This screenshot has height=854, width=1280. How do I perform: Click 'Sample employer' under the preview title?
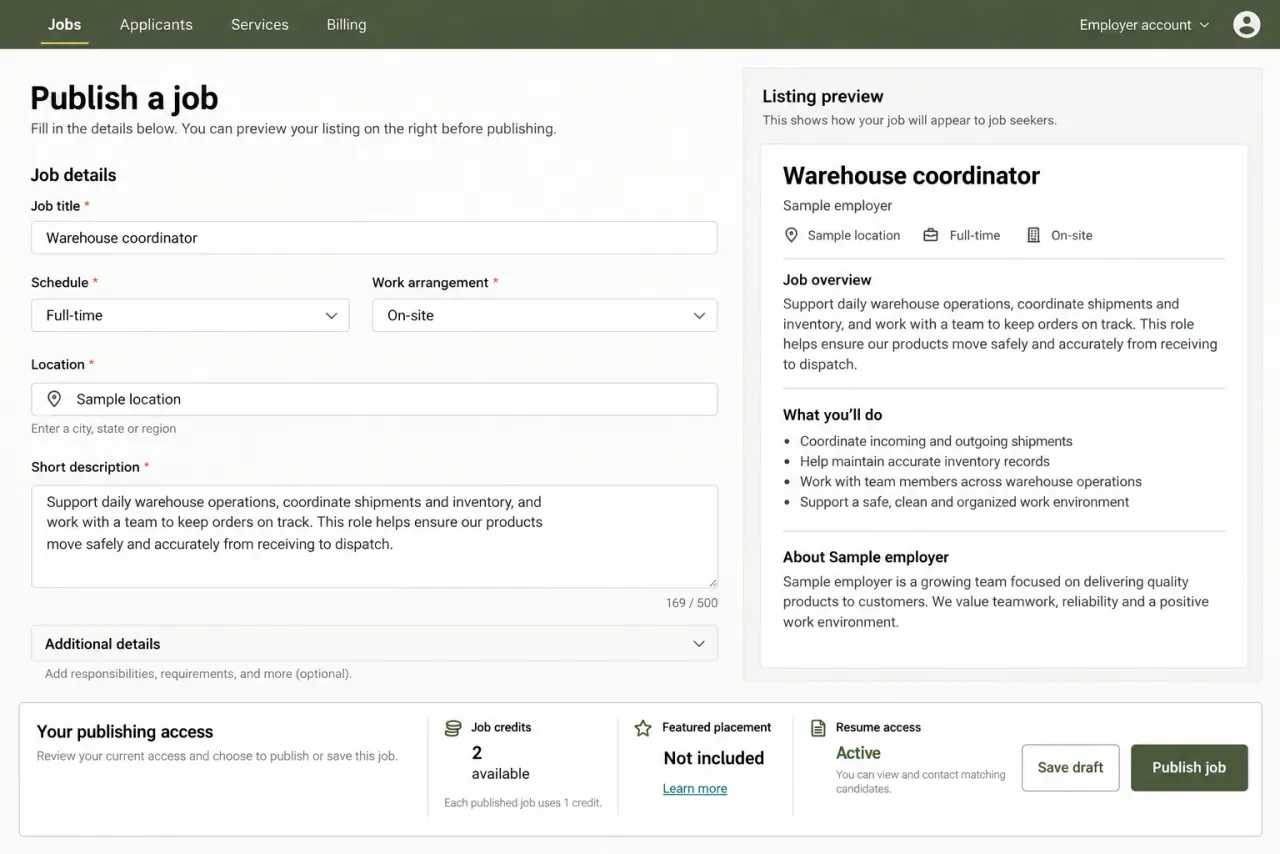tap(838, 206)
